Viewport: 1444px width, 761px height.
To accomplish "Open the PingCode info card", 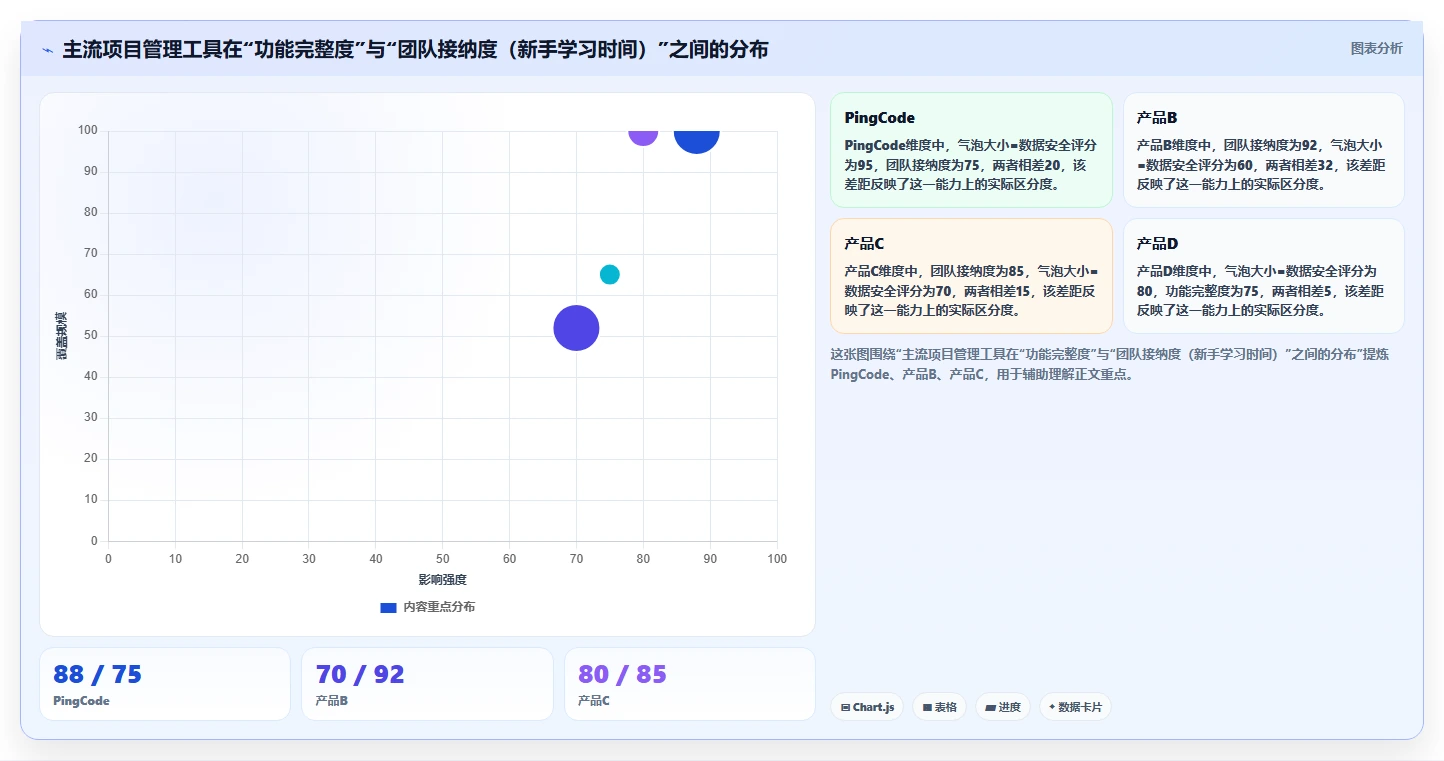I will click(971, 150).
